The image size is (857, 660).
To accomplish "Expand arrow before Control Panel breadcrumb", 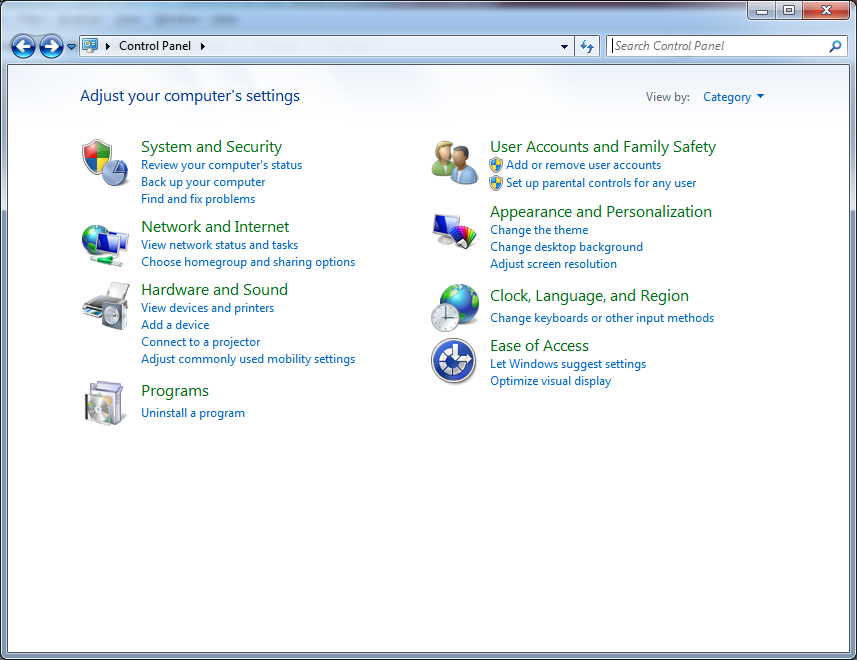I will [108, 46].
